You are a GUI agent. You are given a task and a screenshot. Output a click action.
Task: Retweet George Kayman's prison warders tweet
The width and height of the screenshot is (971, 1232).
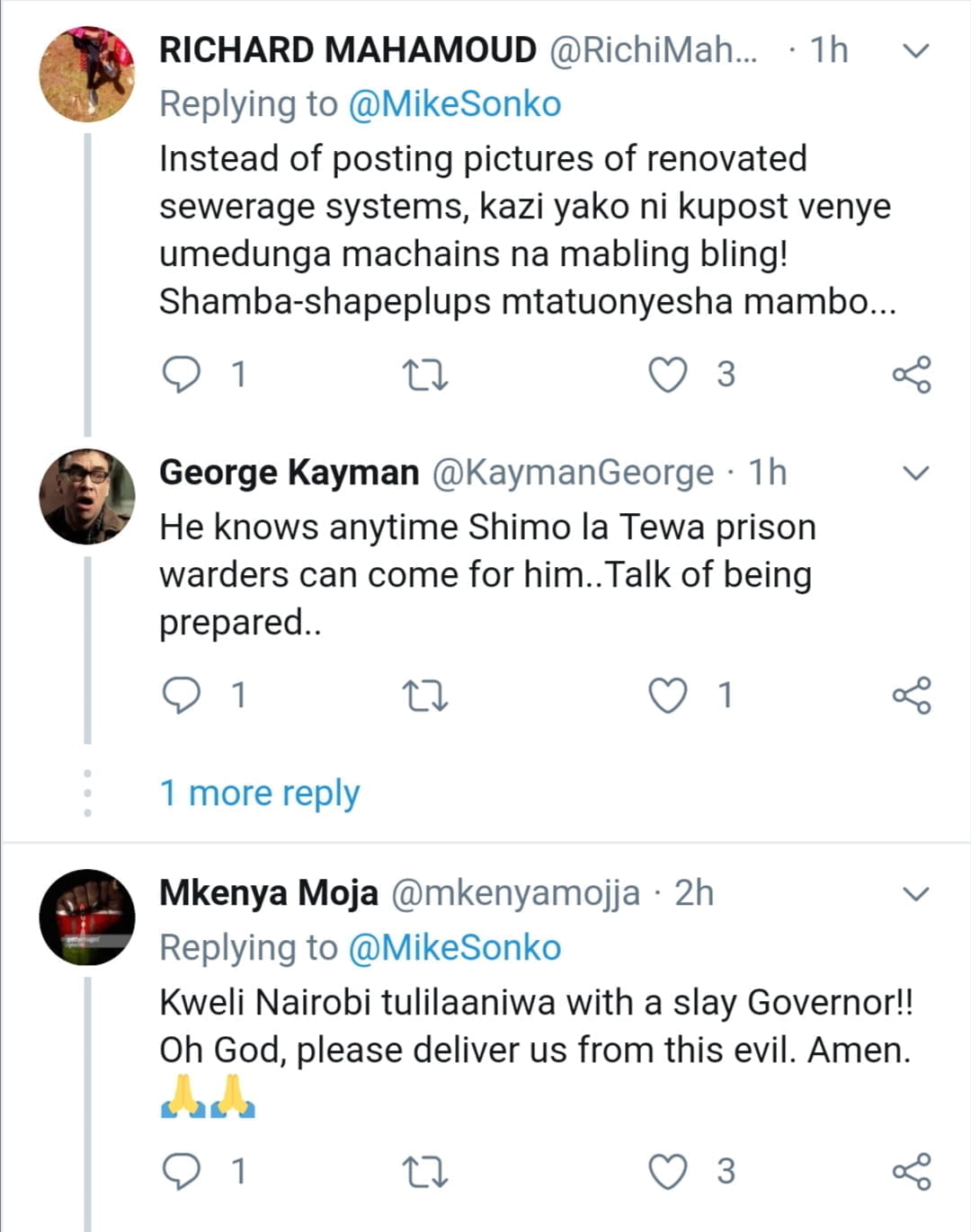click(426, 696)
